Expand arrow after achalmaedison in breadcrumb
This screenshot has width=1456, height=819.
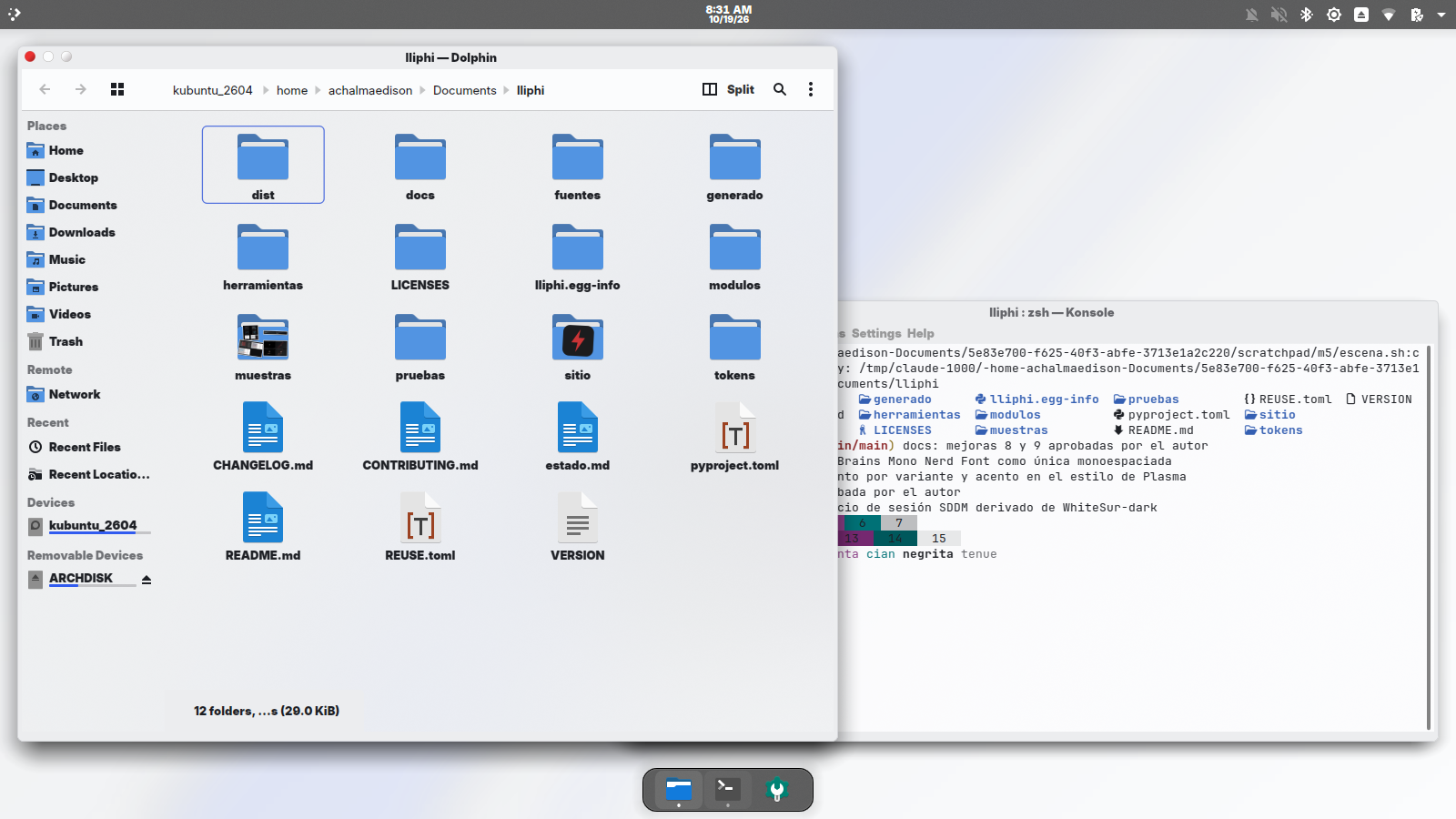click(422, 90)
